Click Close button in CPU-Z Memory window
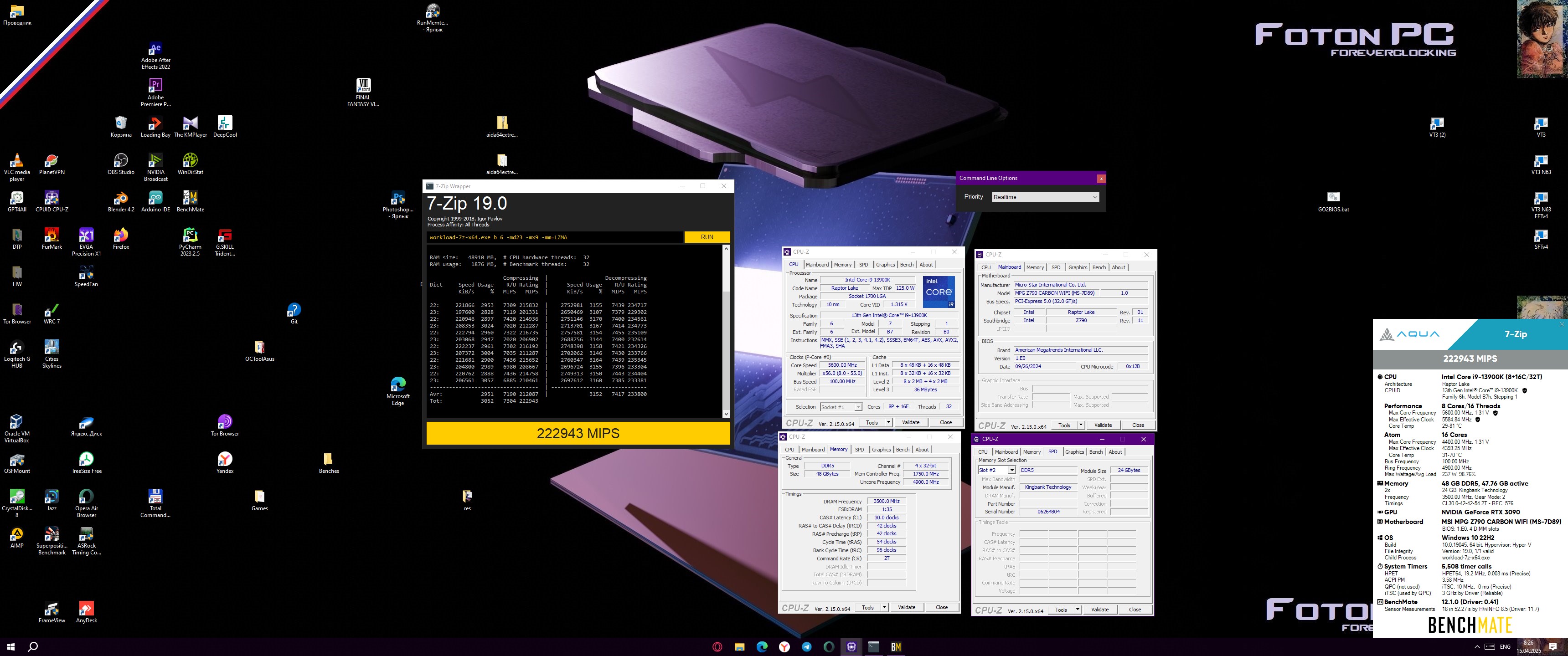Image resolution: width=1568 pixels, height=656 pixels. pyautogui.click(x=941, y=607)
